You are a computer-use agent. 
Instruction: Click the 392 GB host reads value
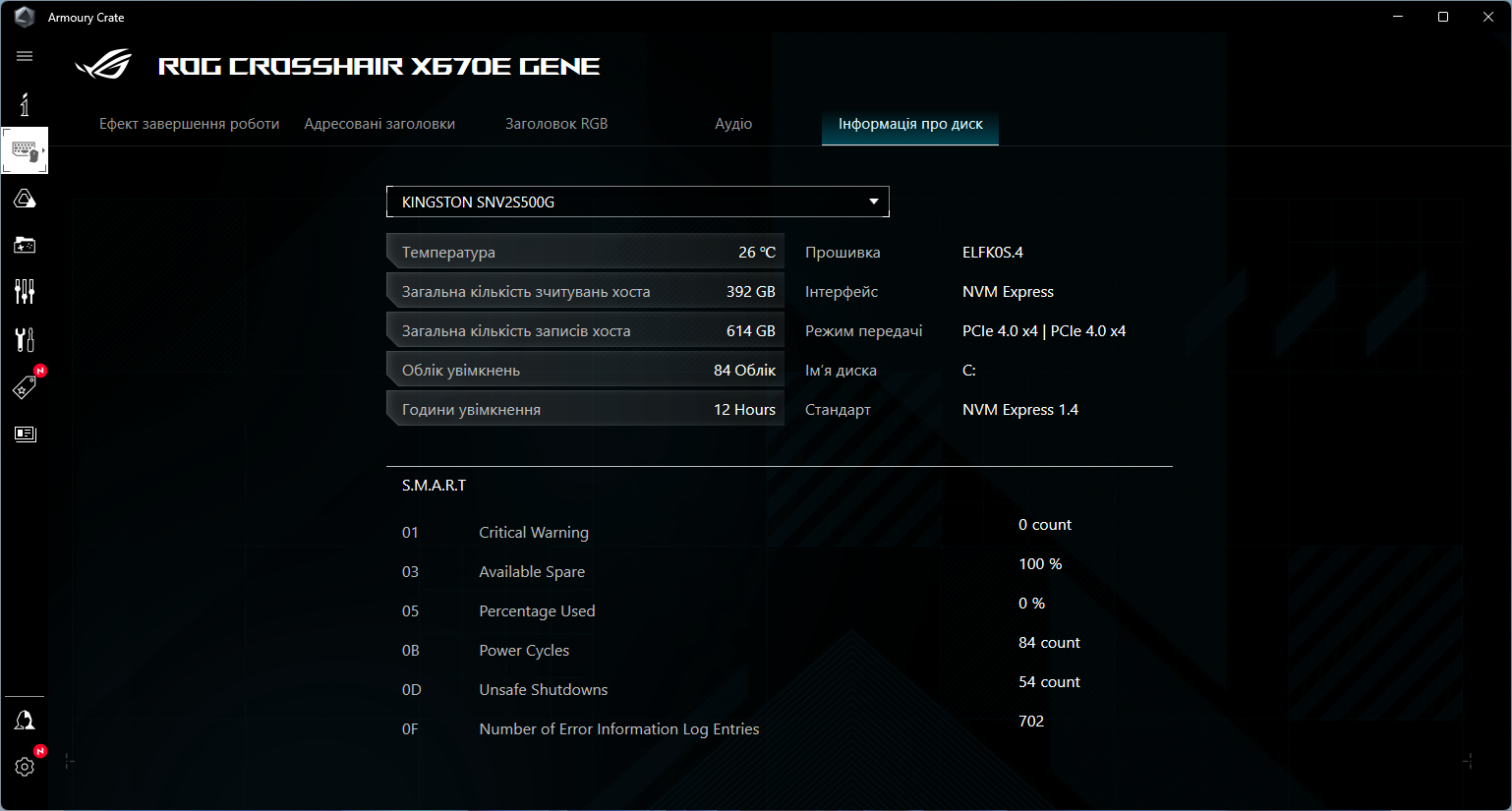pyautogui.click(x=751, y=292)
